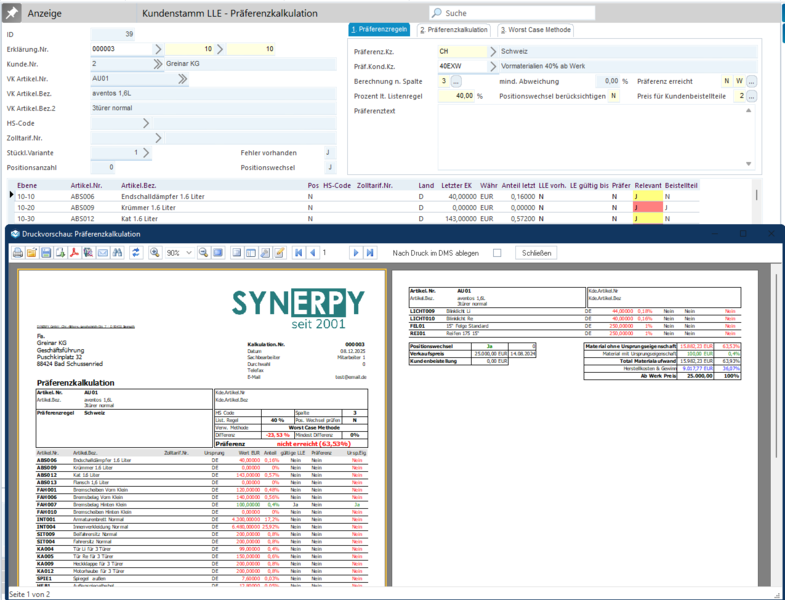This screenshot has width=785, height=600.
Task: Open the 90% zoom level dropdown
Action: (188, 253)
